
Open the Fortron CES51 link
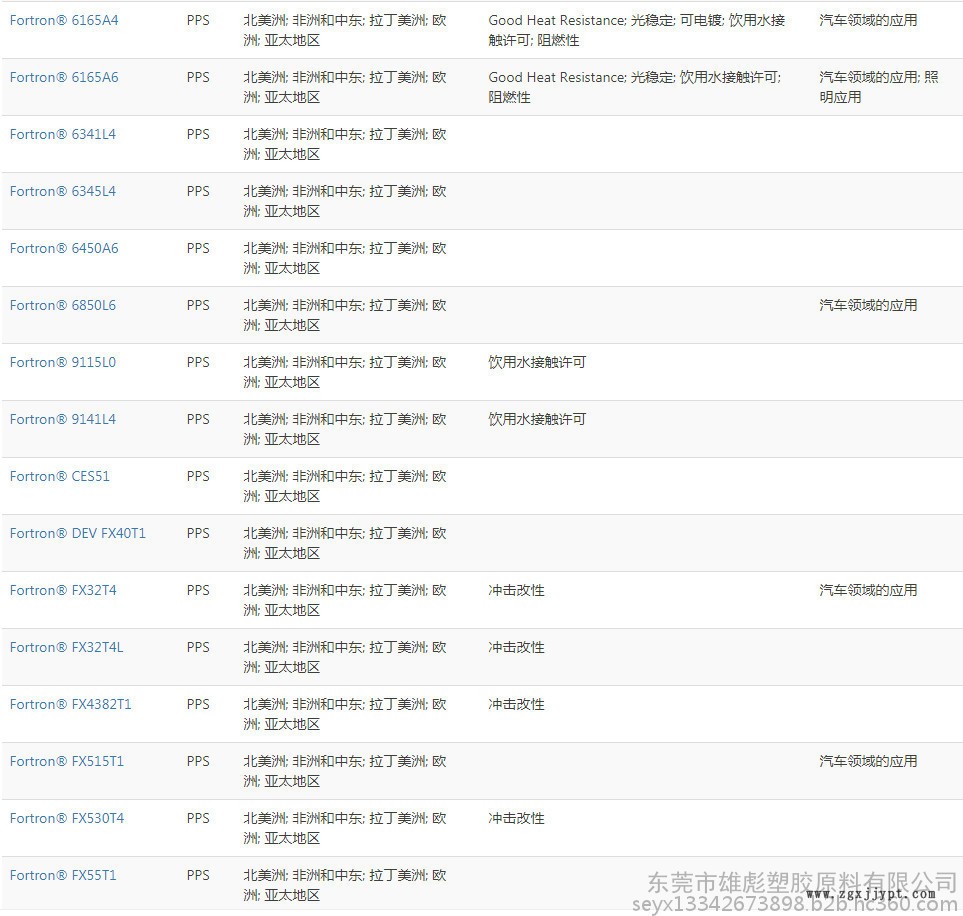pos(60,476)
